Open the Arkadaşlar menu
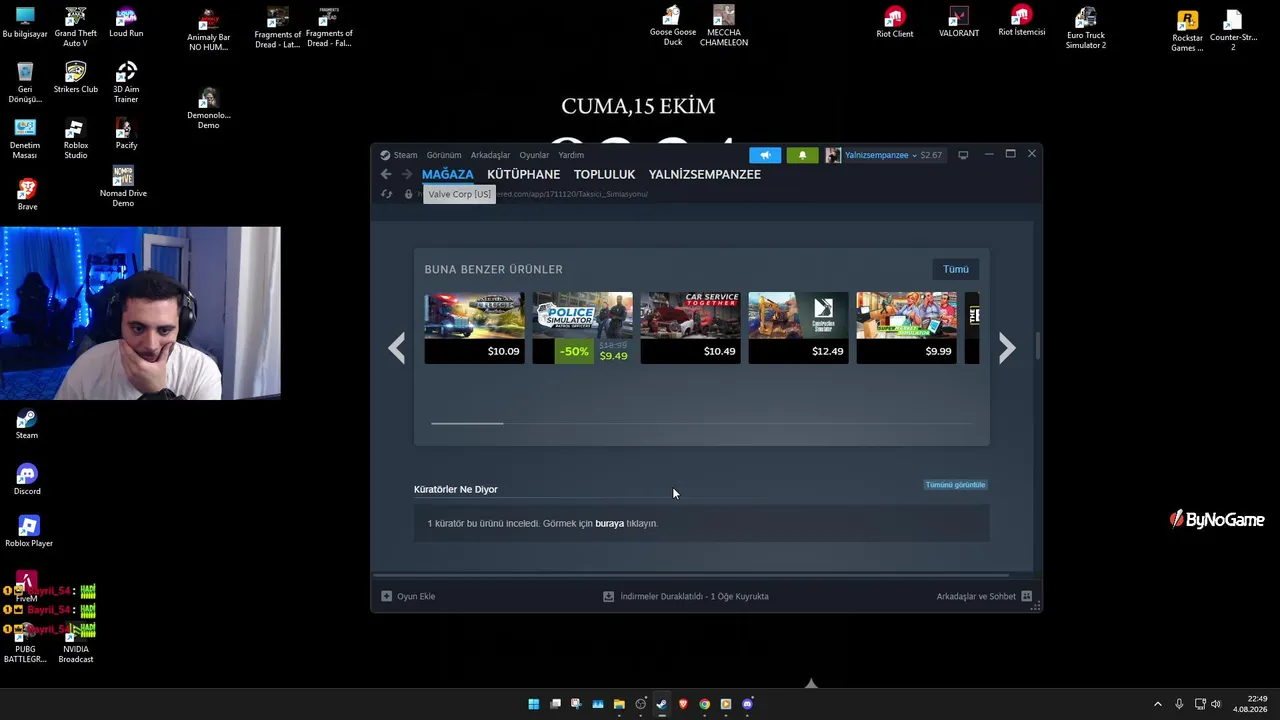This screenshot has width=1280, height=720. [x=490, y=155]
